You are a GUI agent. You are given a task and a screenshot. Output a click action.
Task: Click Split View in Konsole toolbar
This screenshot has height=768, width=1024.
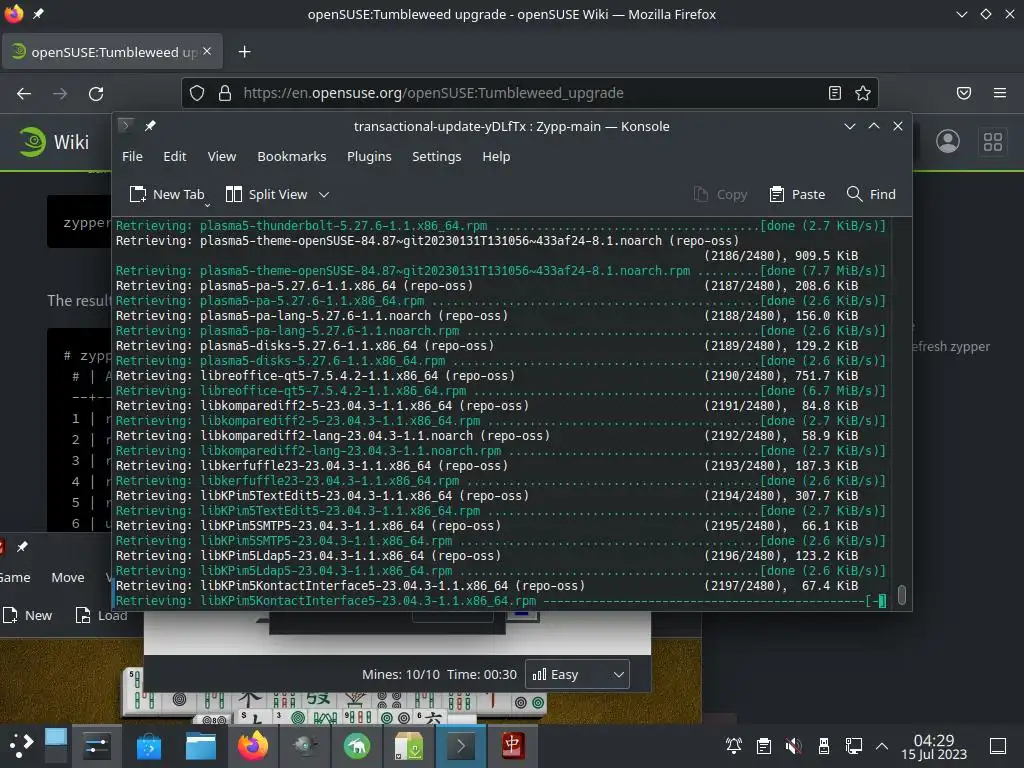point(266,195)
